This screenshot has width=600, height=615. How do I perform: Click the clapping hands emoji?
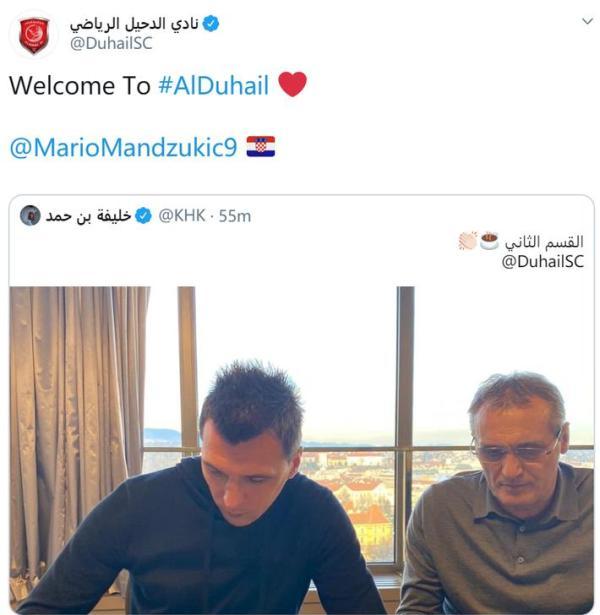[x=468, y=240]
